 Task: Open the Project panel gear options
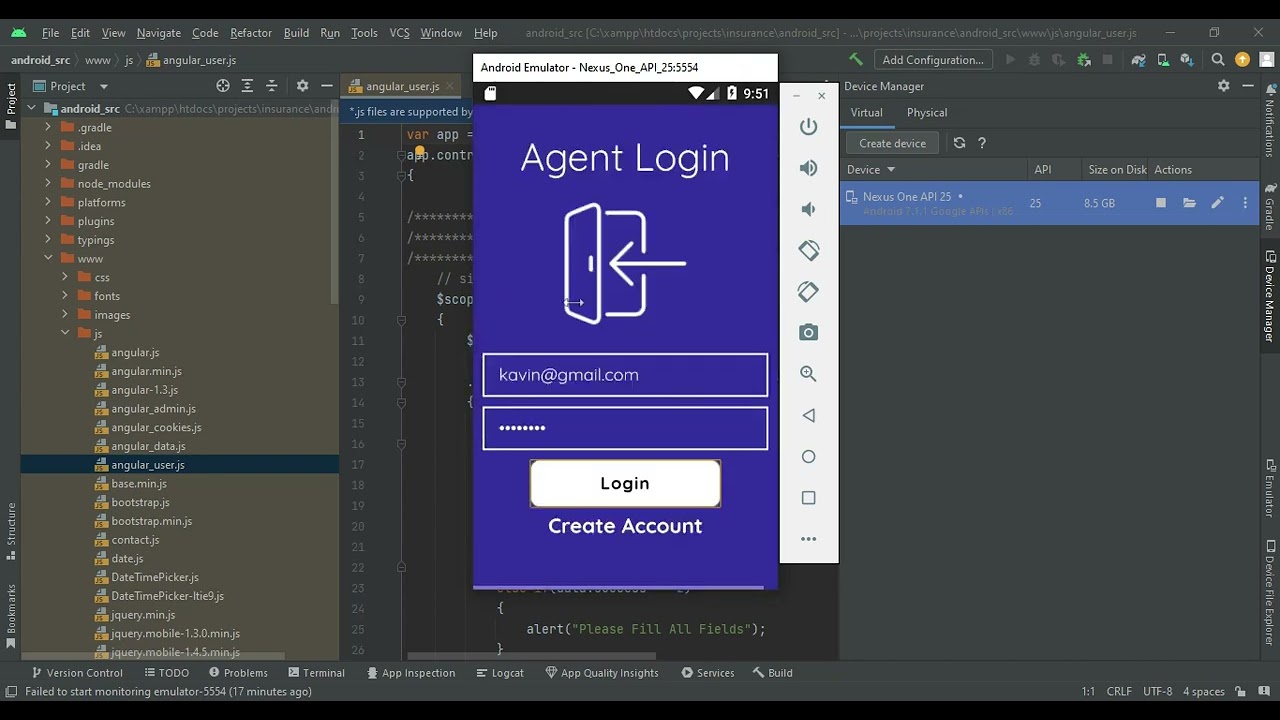(x=302, y=86)
